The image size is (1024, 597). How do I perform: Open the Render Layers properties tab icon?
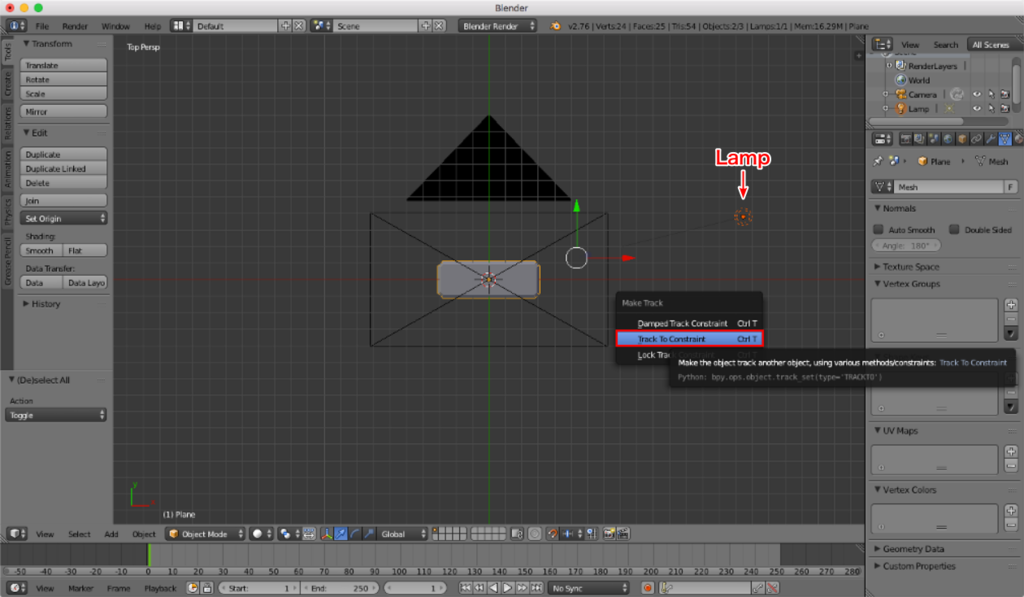[x=919, y=139]
